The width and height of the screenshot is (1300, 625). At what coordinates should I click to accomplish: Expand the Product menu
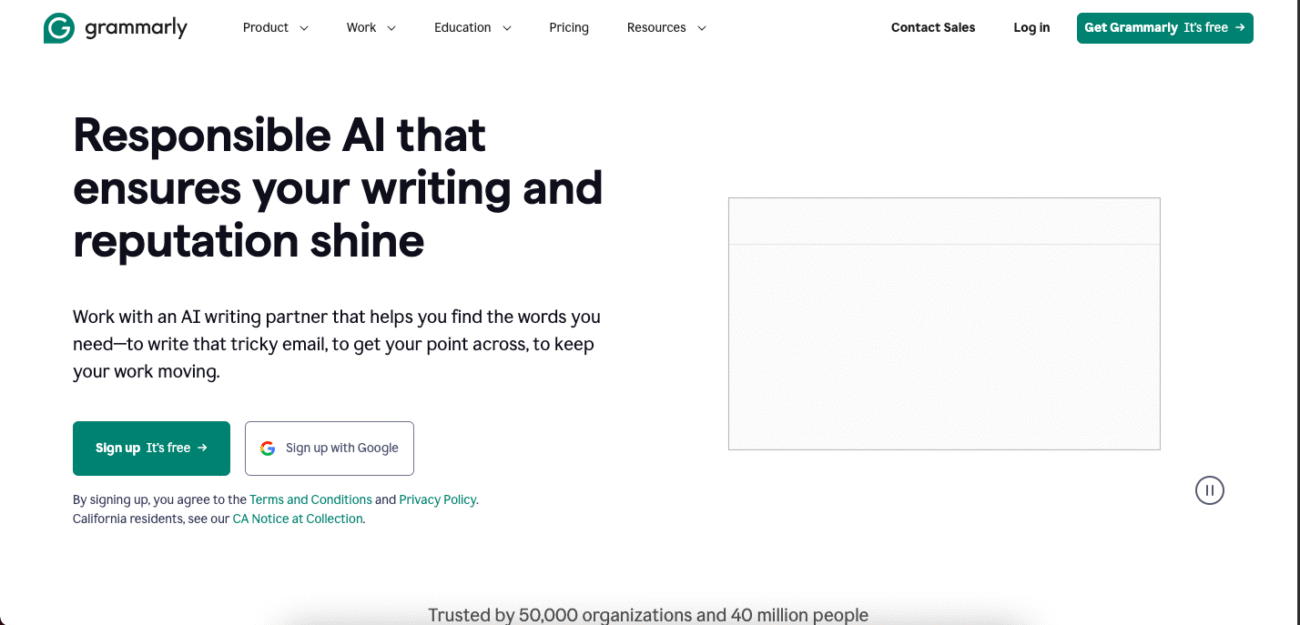coord(276,28)
